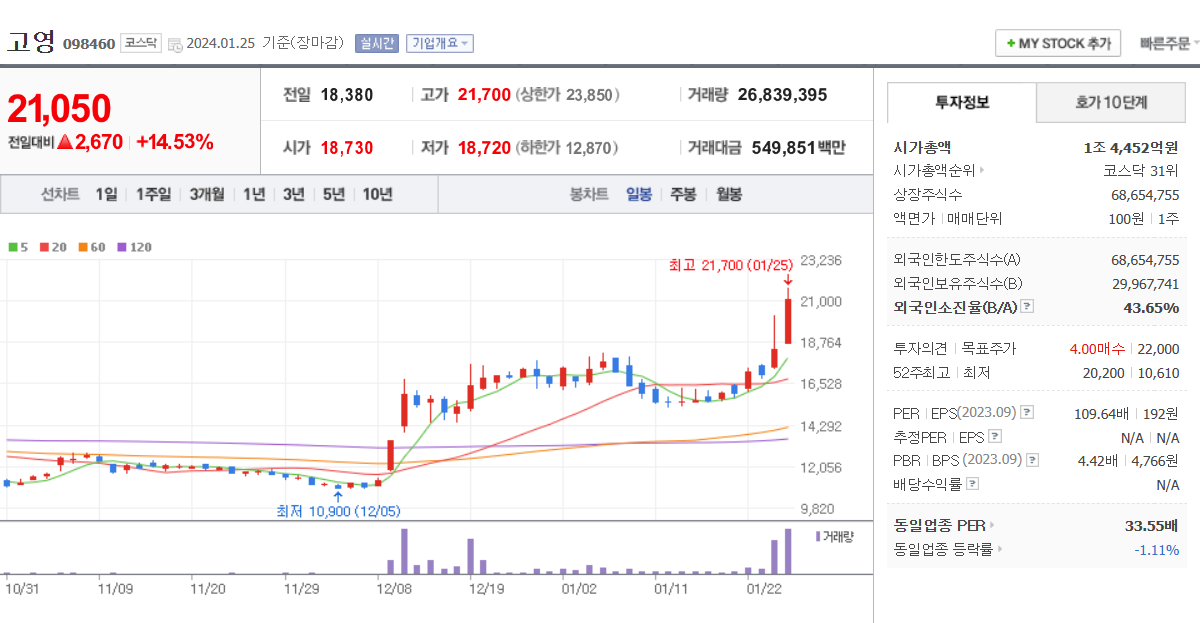1202x623 pixels.
Task: Click the tallest volume bar at the far right
Action: tap(788, 551)
